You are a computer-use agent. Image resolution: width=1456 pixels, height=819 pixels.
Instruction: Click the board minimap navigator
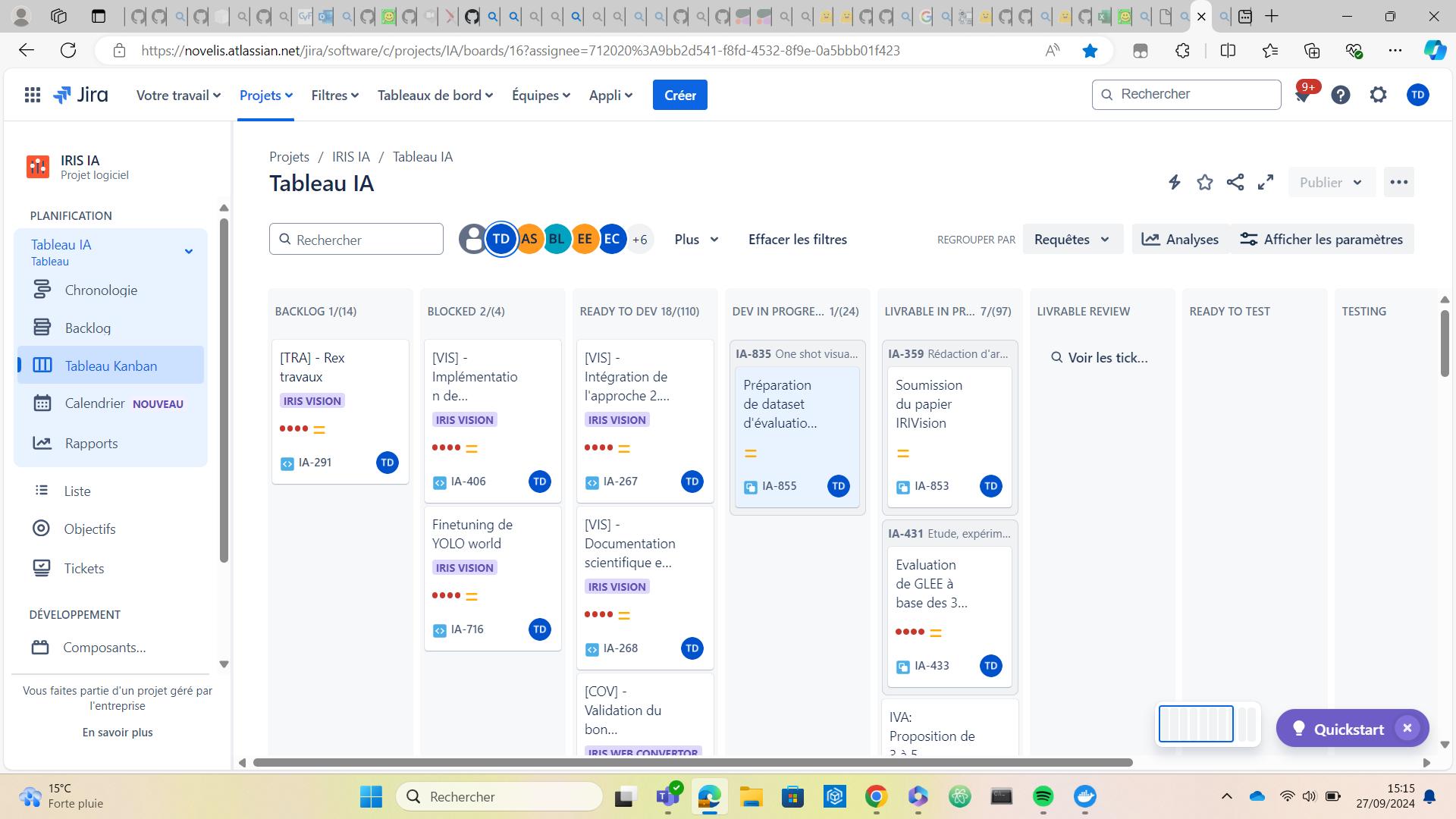click(x=1208, y=723)
